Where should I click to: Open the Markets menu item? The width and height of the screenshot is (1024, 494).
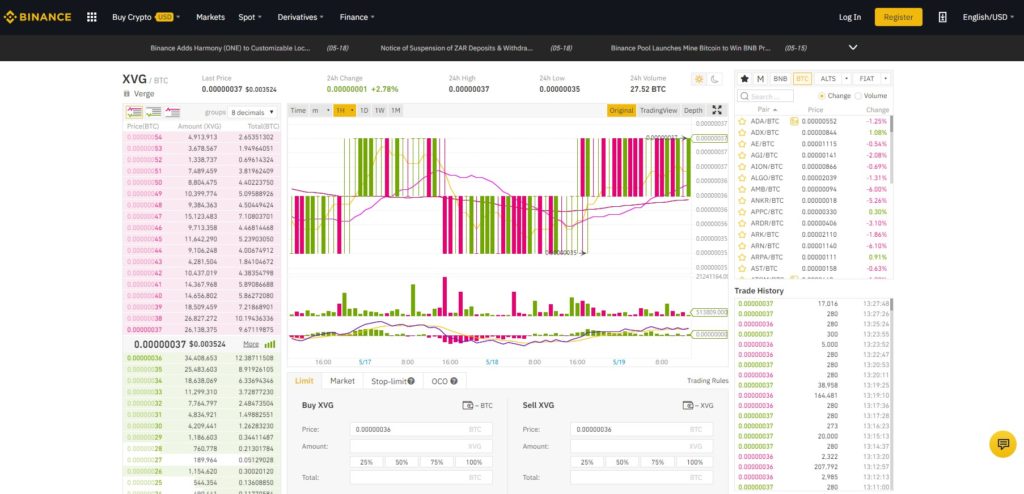point(210,17)
